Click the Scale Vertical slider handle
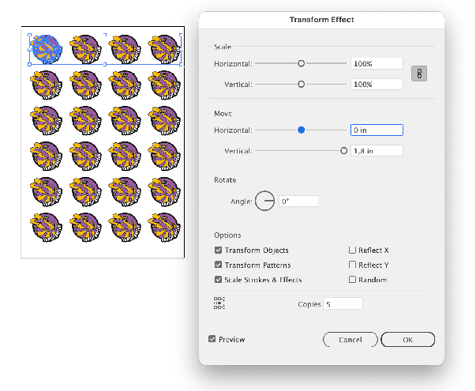This screenshot has width=475, height=391. (301, 84)
